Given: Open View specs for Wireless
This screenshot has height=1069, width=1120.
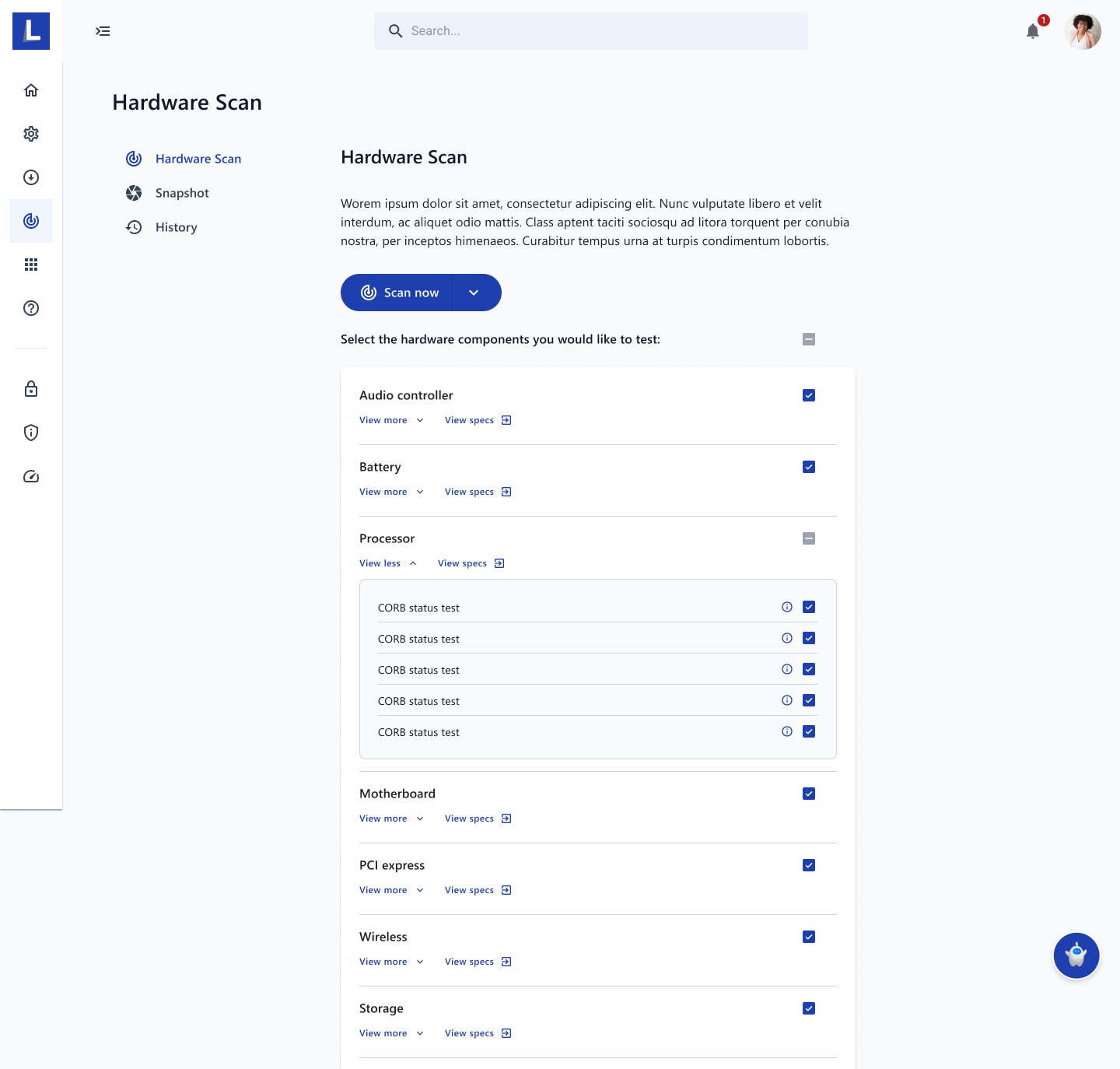Looking at the screenshot, I should coord(478,962).
